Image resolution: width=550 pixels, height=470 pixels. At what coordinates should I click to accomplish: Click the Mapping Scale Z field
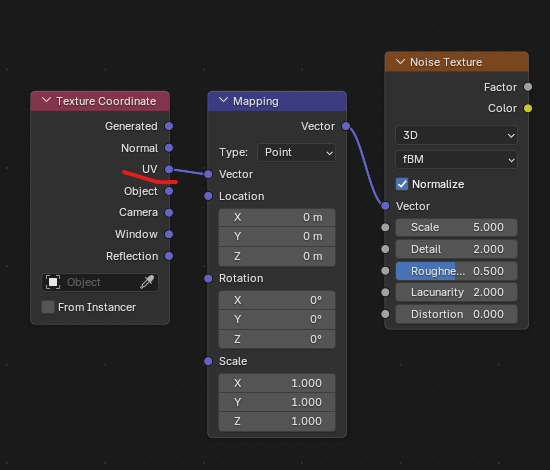point(277,421)
